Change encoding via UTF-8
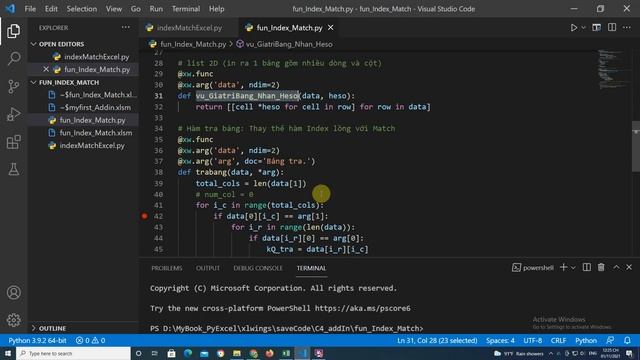The image size is (640, 360). [533, 340]
